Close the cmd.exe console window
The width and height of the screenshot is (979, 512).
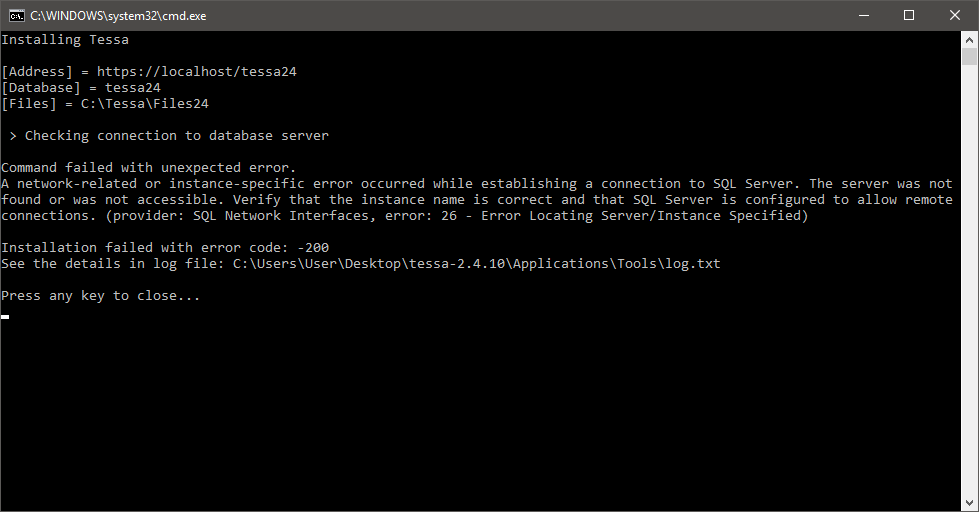(955, 16)
